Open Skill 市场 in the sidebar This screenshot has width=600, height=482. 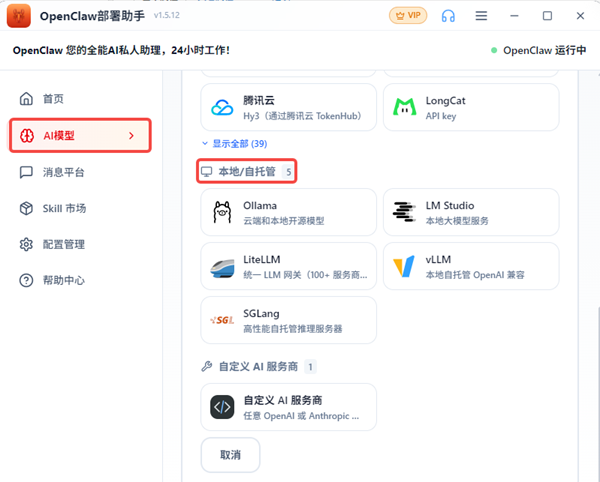point(80,208)
